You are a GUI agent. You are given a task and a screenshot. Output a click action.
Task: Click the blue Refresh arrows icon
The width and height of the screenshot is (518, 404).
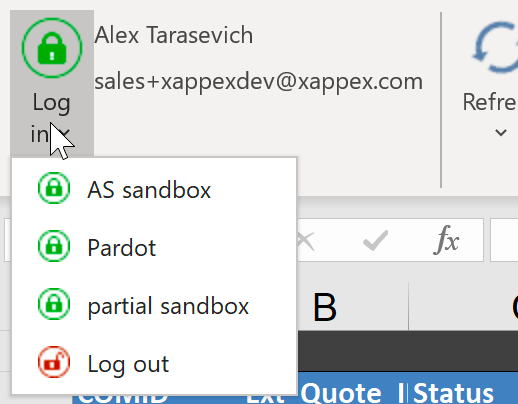click(495, 47)
